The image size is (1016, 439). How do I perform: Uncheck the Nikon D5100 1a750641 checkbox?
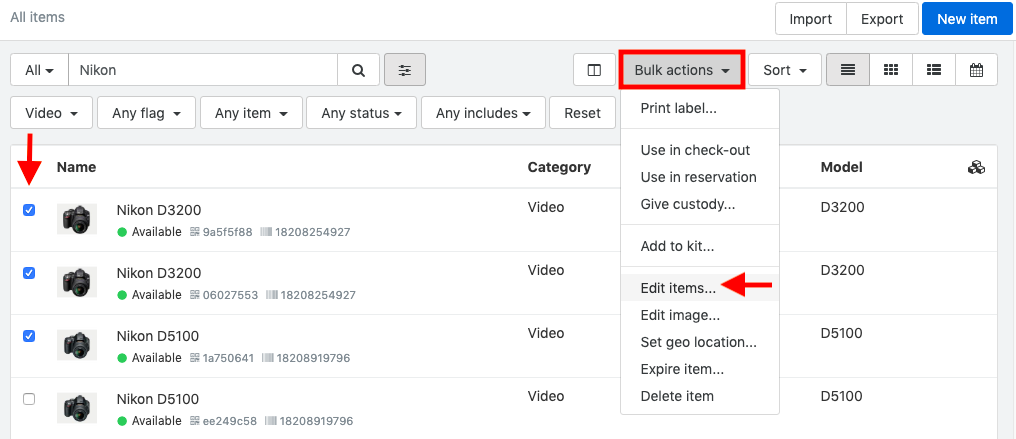click(29, 336)
